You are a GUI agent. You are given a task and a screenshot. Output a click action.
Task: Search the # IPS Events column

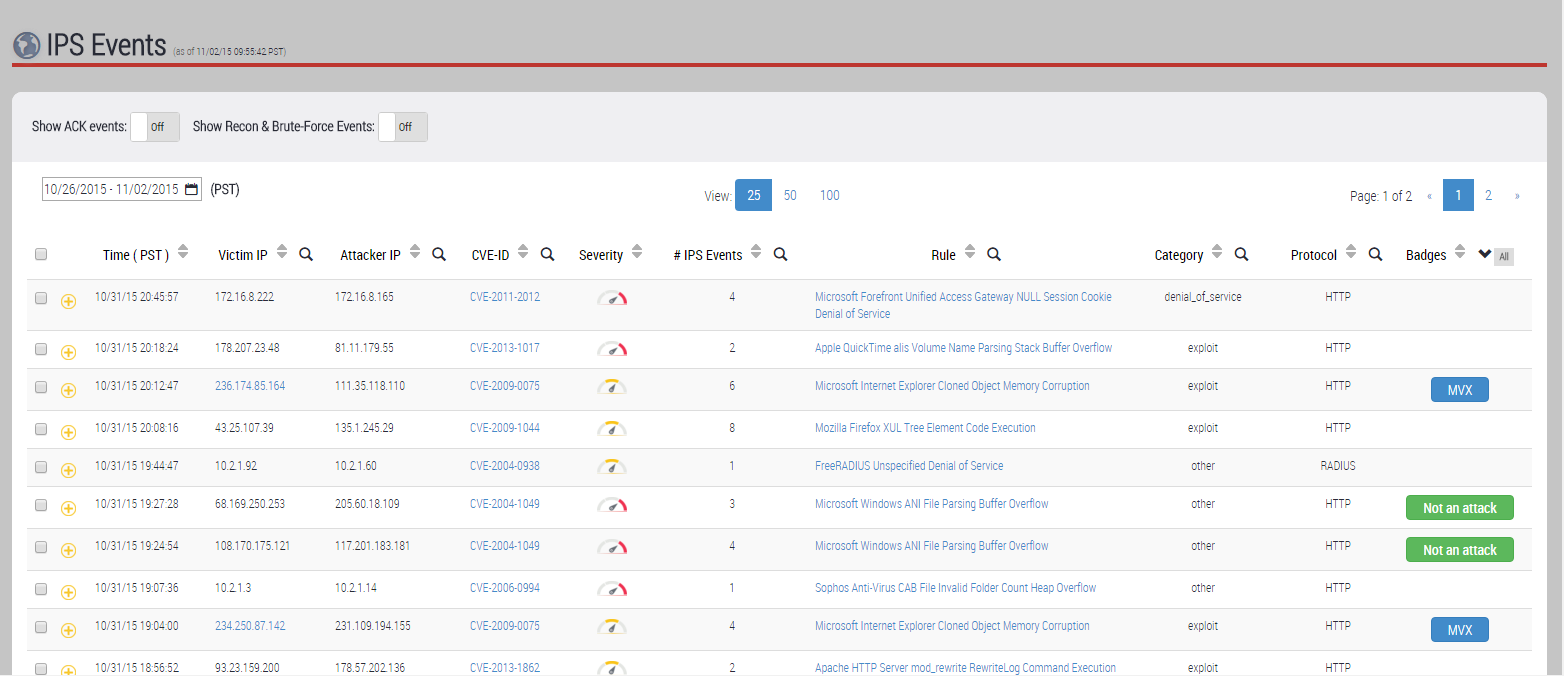781,254
